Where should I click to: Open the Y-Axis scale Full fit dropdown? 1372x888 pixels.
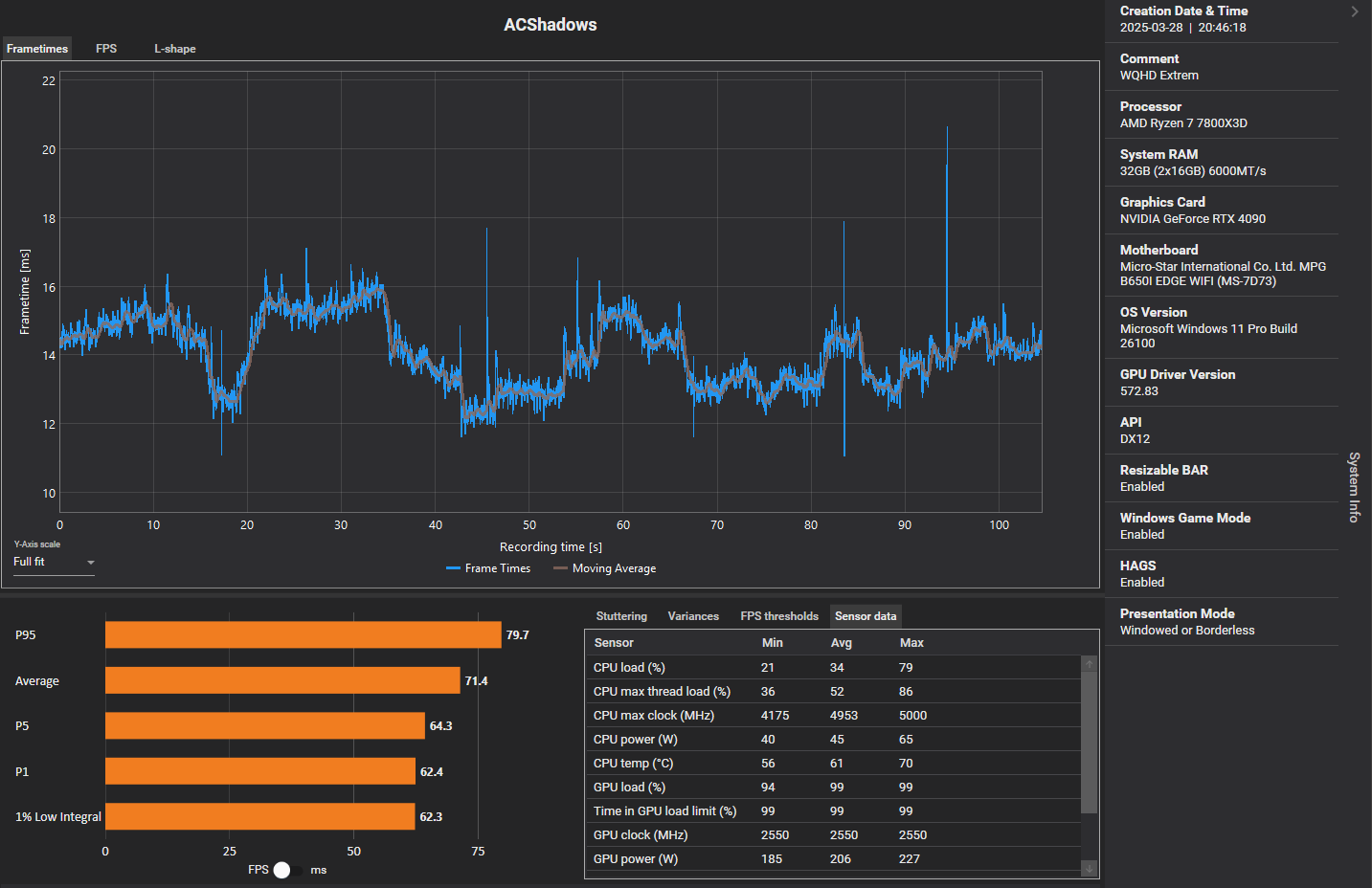tap(54, 562)
